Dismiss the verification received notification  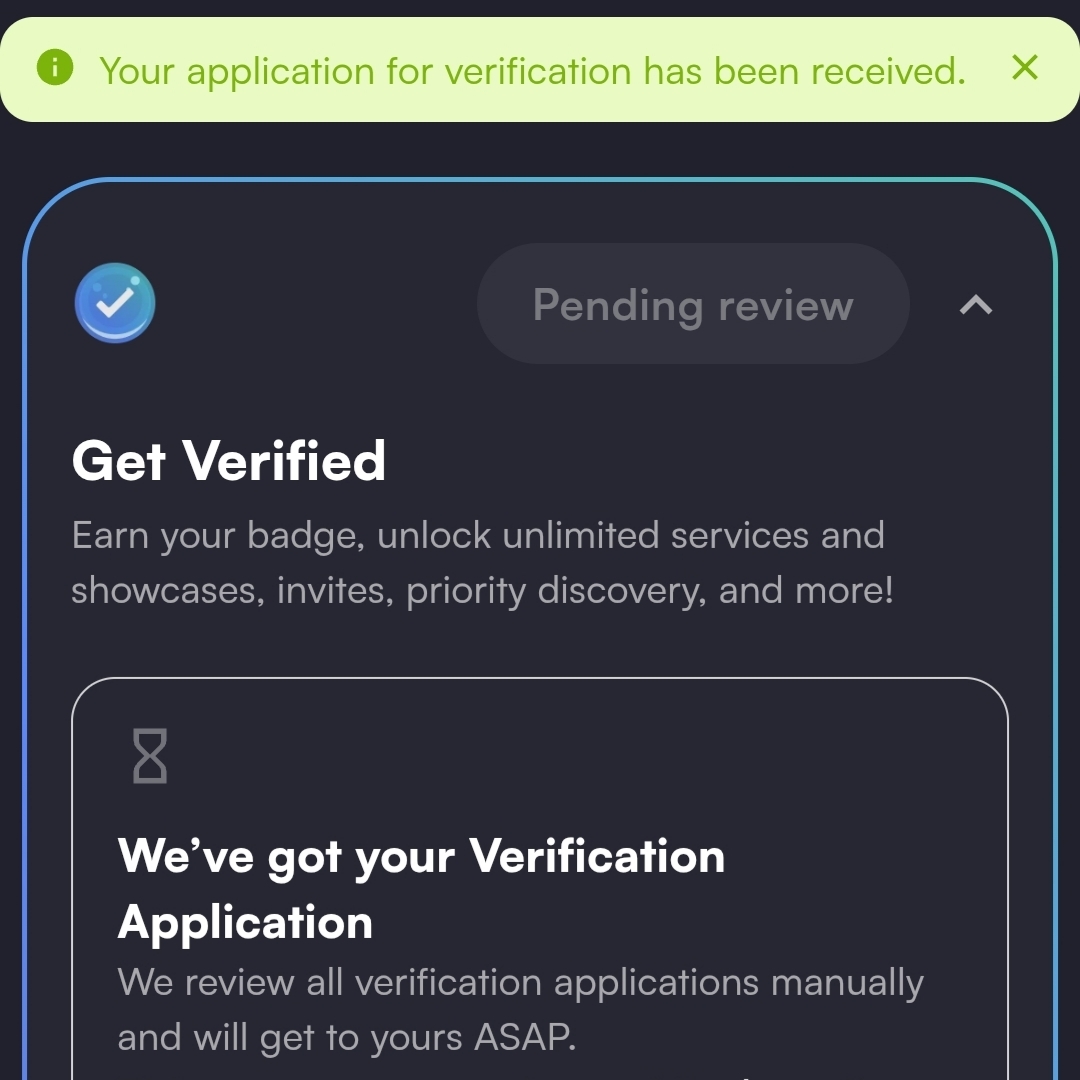click(x=1025, y=68)
